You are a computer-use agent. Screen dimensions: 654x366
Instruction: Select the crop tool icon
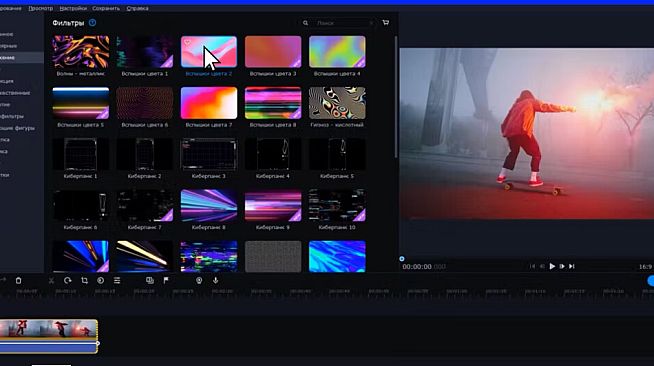coord(84,281)
